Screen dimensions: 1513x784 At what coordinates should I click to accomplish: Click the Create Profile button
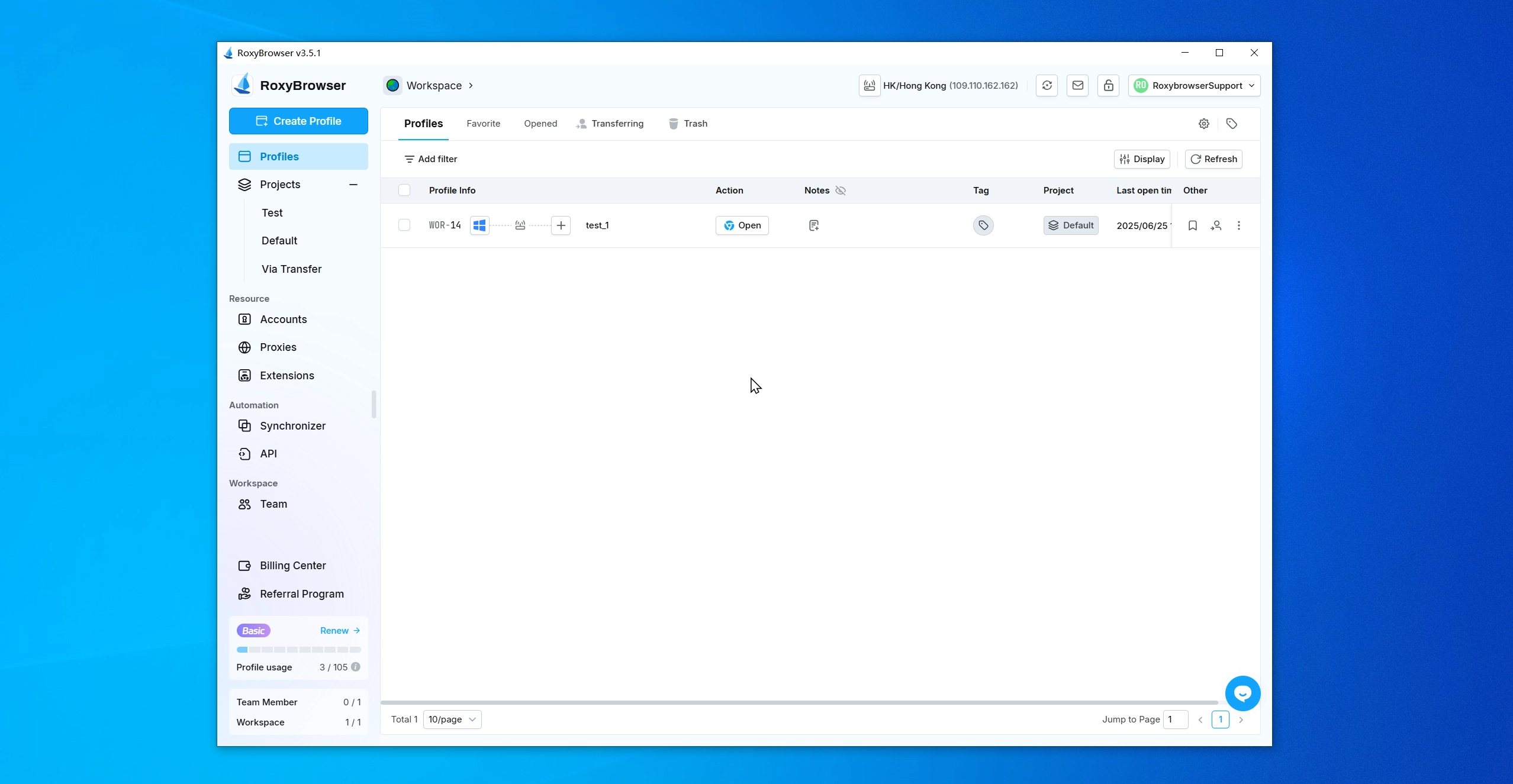[x=298, y=121]
